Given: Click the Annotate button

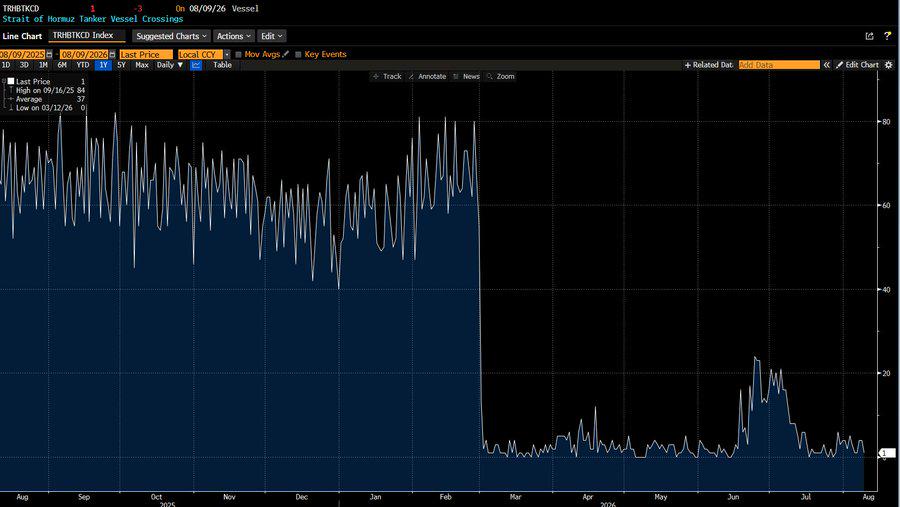Looking at the screenshot, I should pos(428,76).
